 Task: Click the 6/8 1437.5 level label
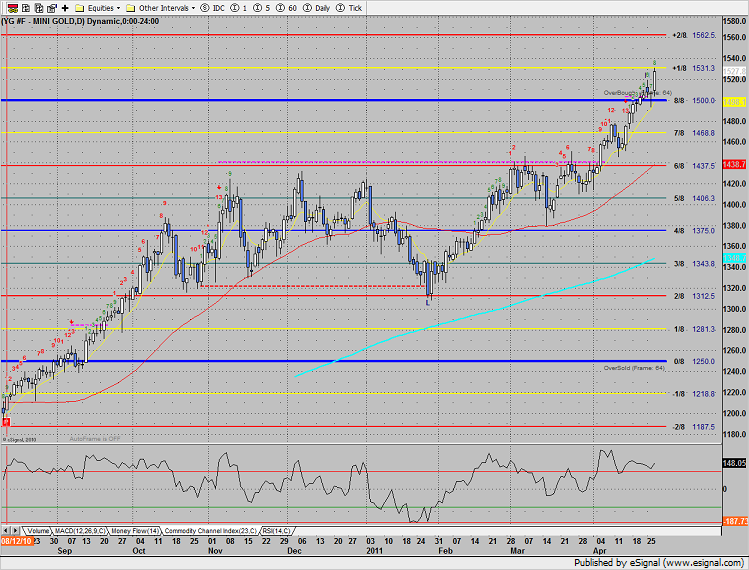(x=695, y=166)
